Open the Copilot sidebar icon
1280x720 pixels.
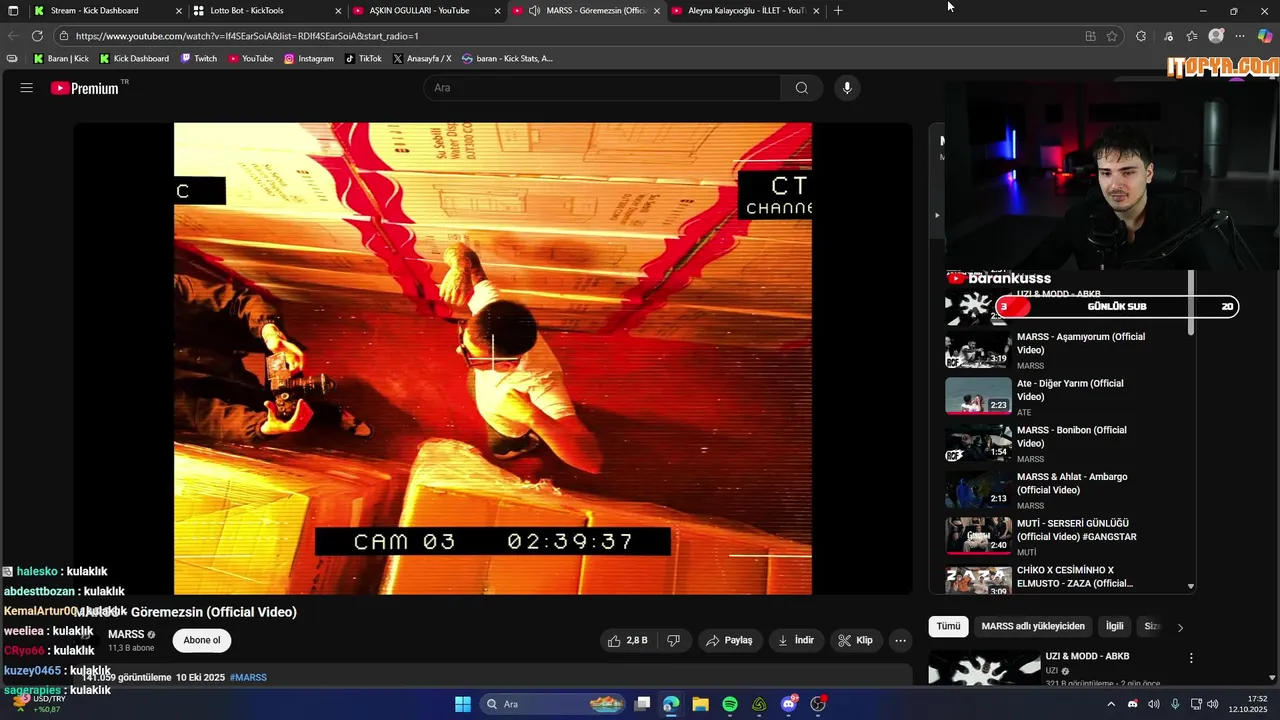[1265, 36]
